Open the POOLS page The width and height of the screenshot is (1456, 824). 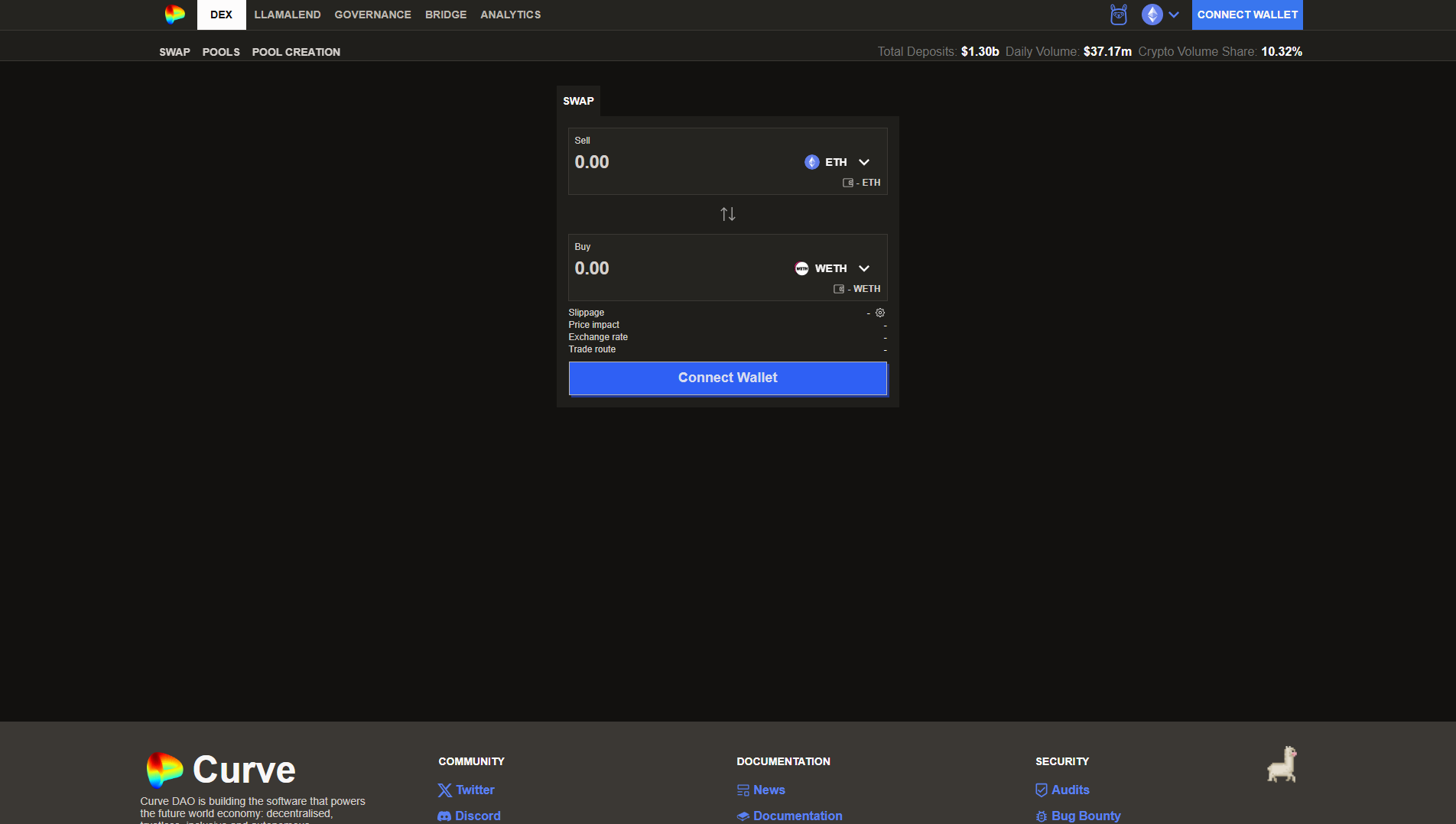pos(221,52)
